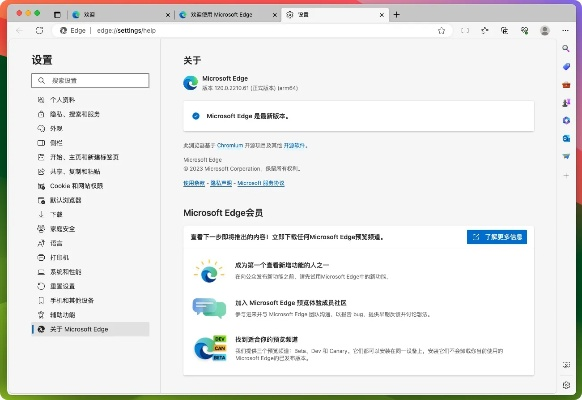This screenshot has height=400, width=582.
Task: Click the 搜索设置 search field
Action: pos(90,81)
